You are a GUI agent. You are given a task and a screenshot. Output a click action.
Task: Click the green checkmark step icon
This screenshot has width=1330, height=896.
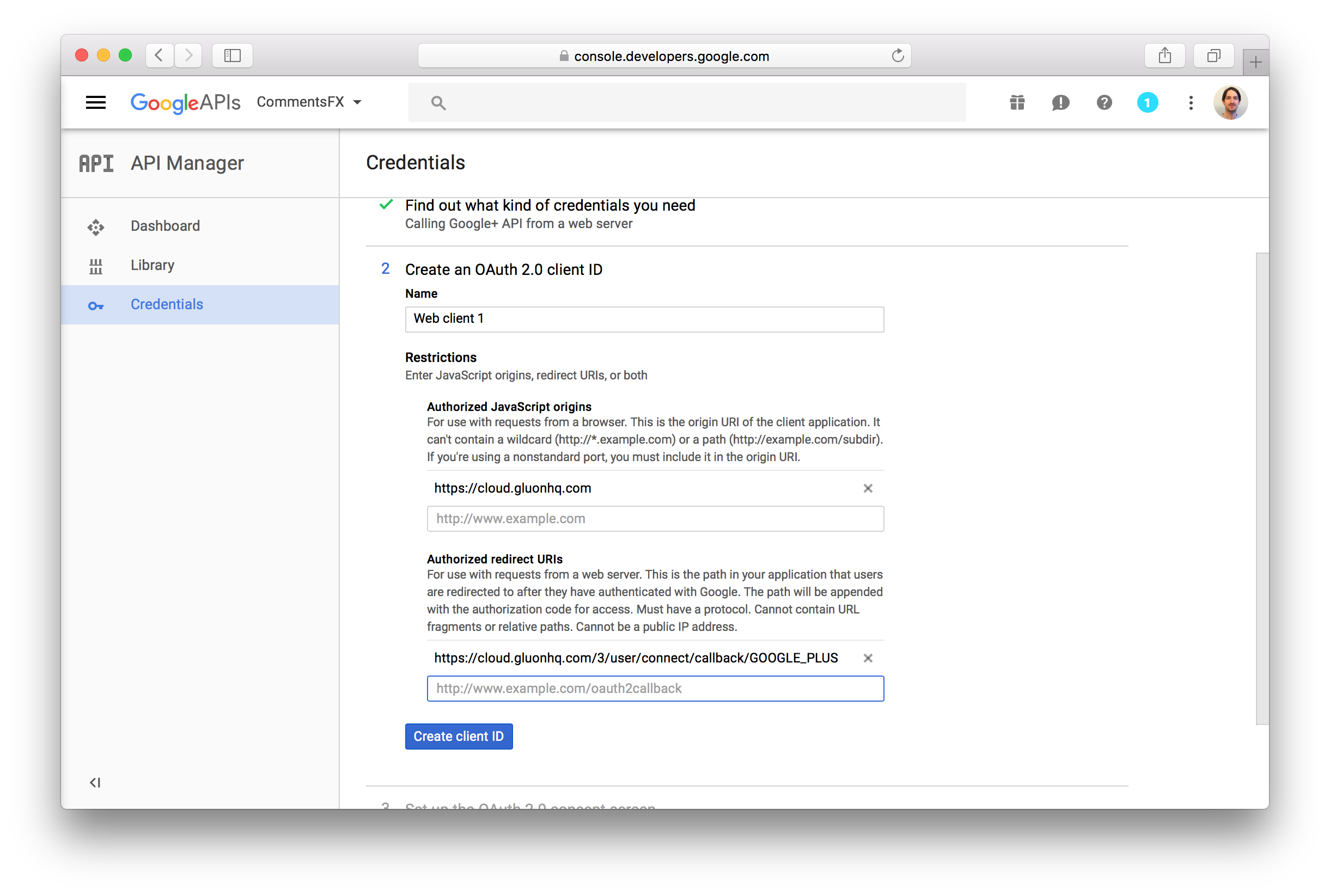click(386, 205)
